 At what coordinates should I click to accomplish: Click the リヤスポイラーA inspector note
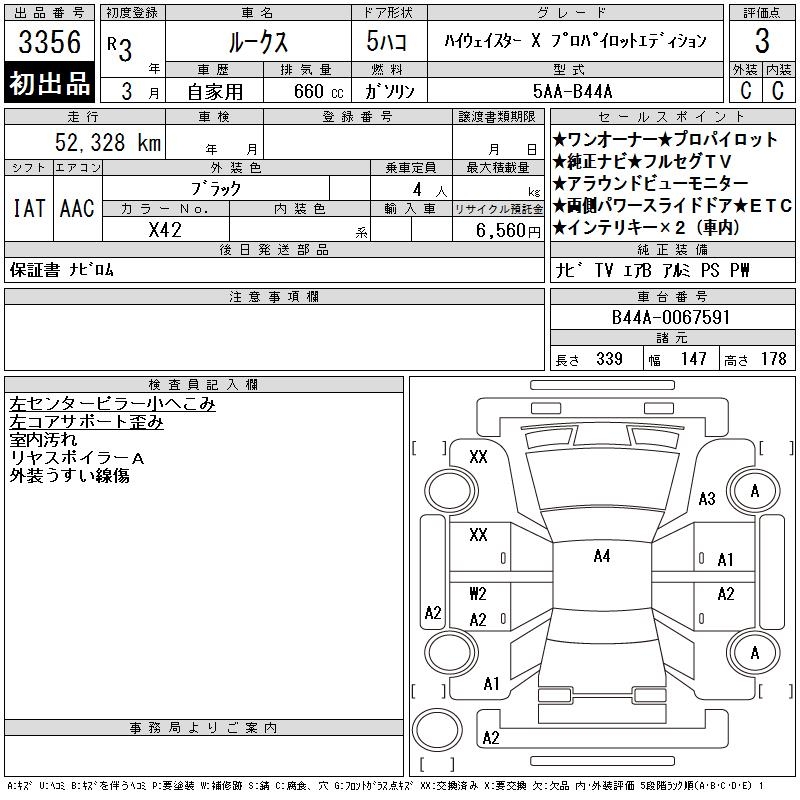[x=77, y=458]
